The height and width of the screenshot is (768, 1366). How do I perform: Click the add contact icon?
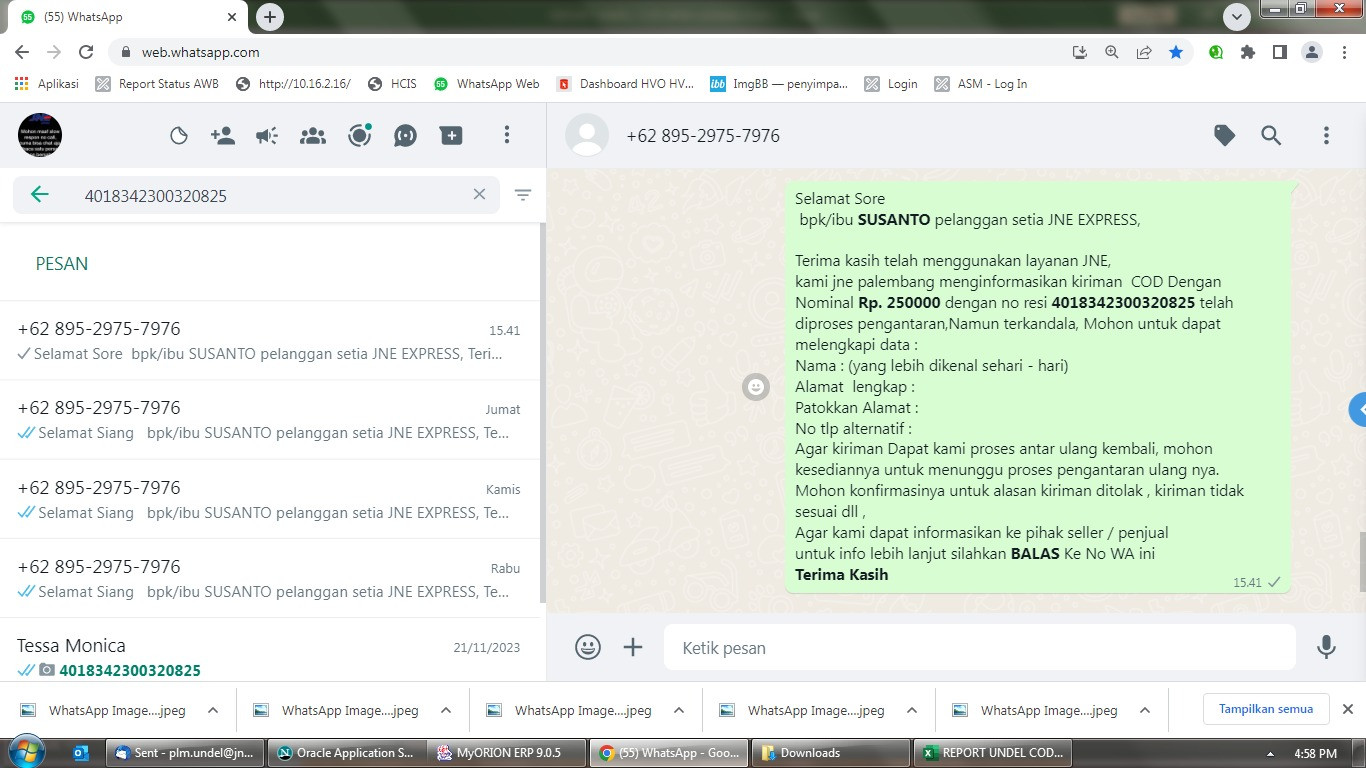coord(223,136)
